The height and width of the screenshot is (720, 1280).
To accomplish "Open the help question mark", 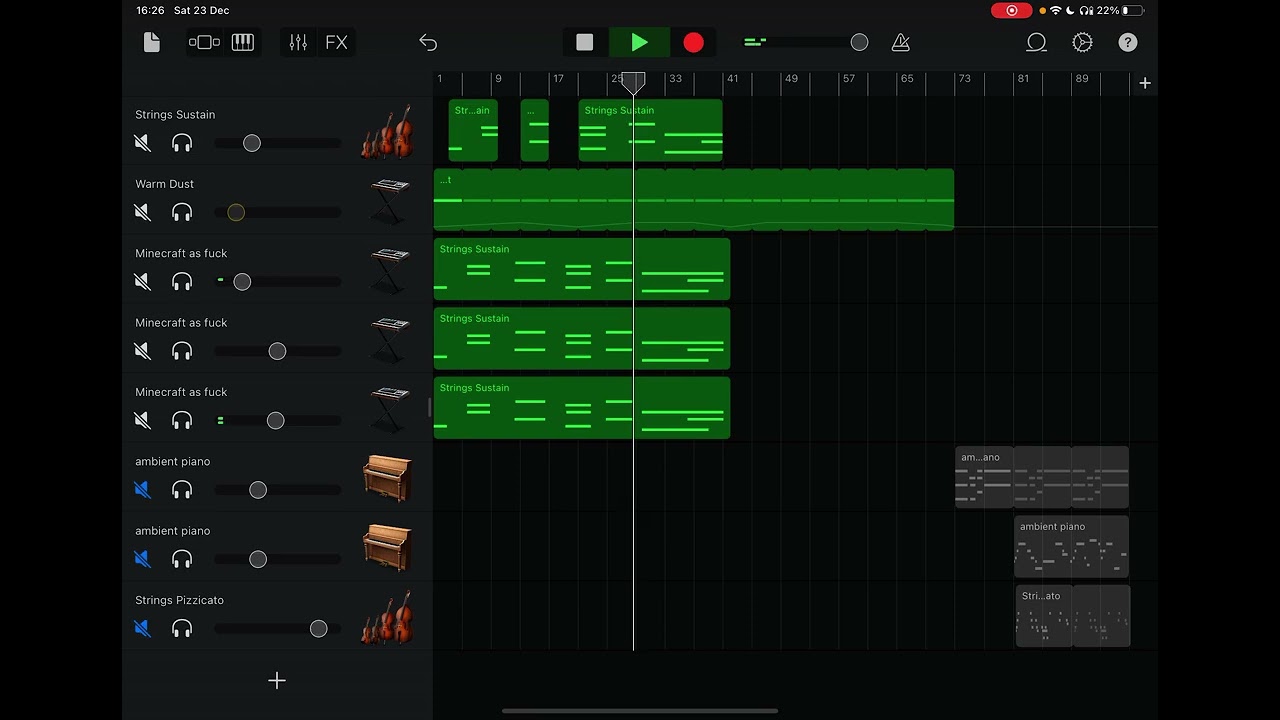I will click(1128, 42).
